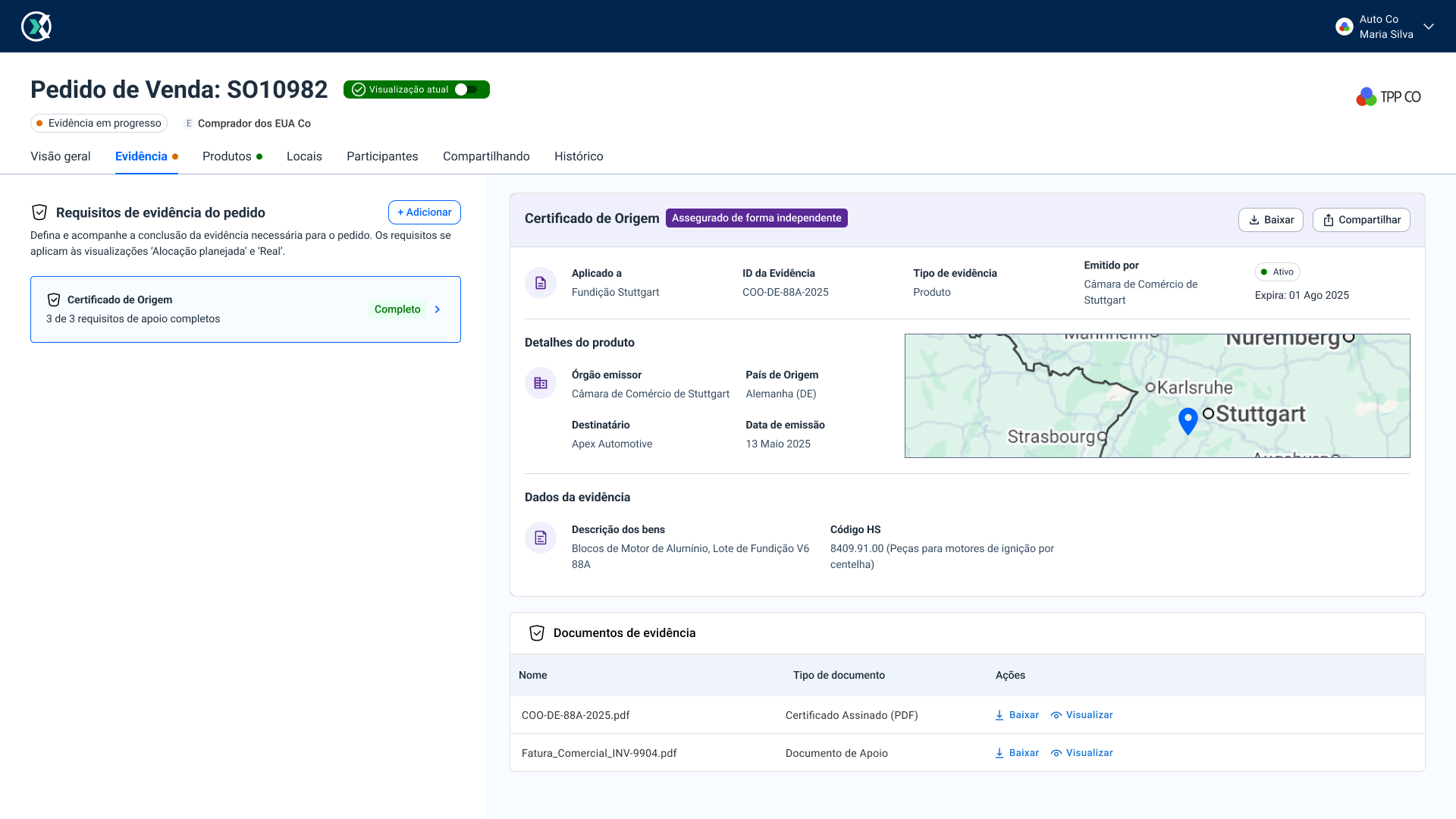Expand Certificado de Origem requirement chevron

[438, 309]
